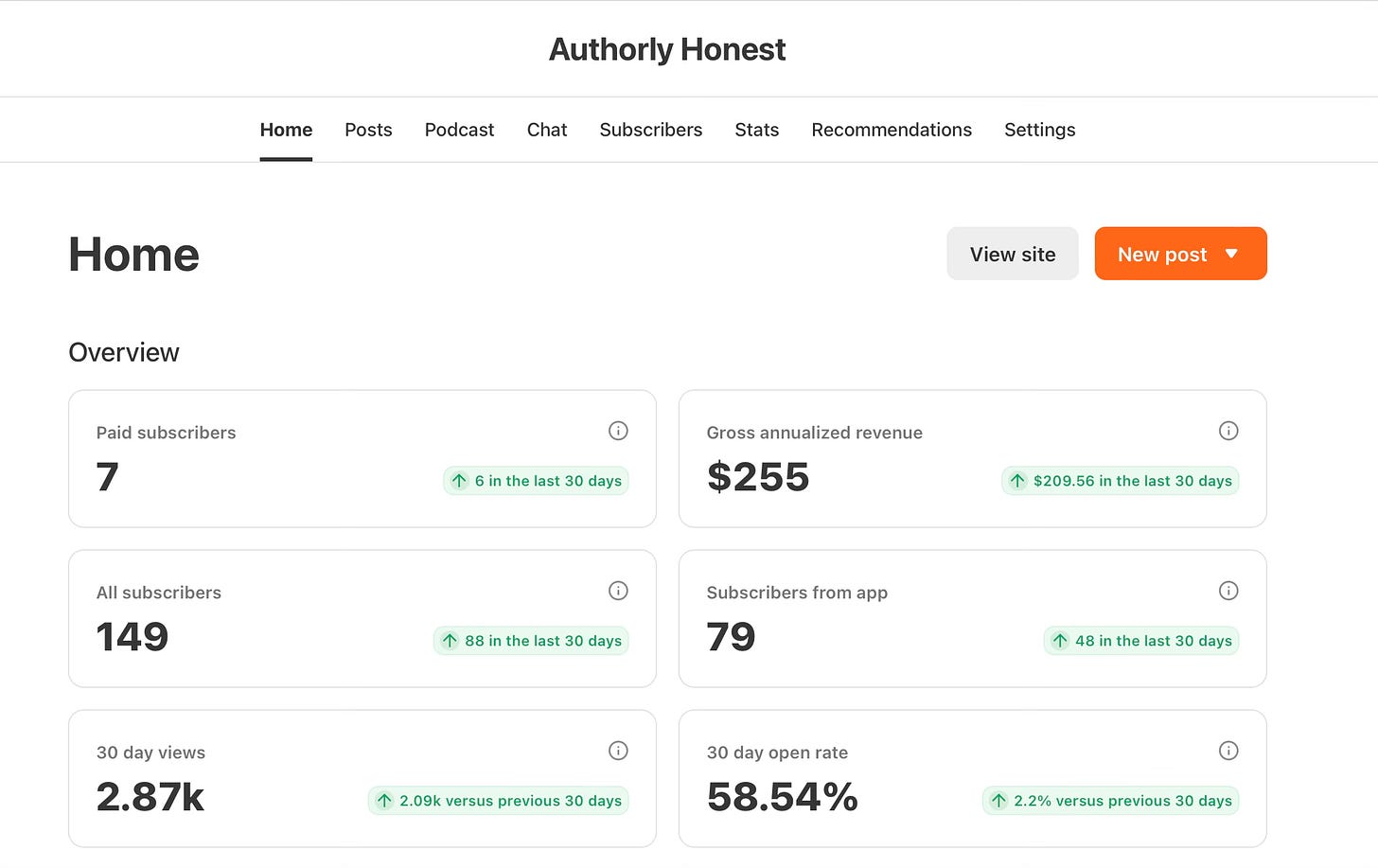Click the up-arrow icon in the '6 in the last 30 days' badge

[459, 481]
